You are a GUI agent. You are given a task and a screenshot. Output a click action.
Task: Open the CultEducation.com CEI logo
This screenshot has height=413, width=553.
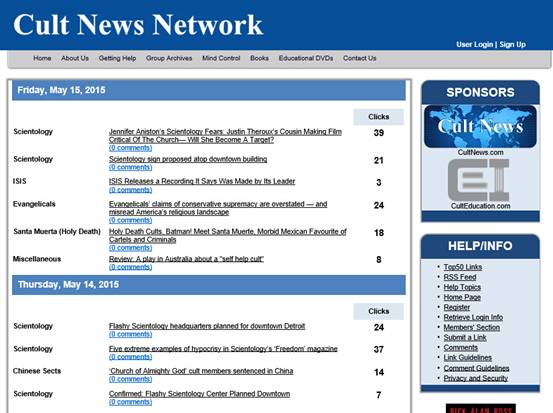click(479, 180)
